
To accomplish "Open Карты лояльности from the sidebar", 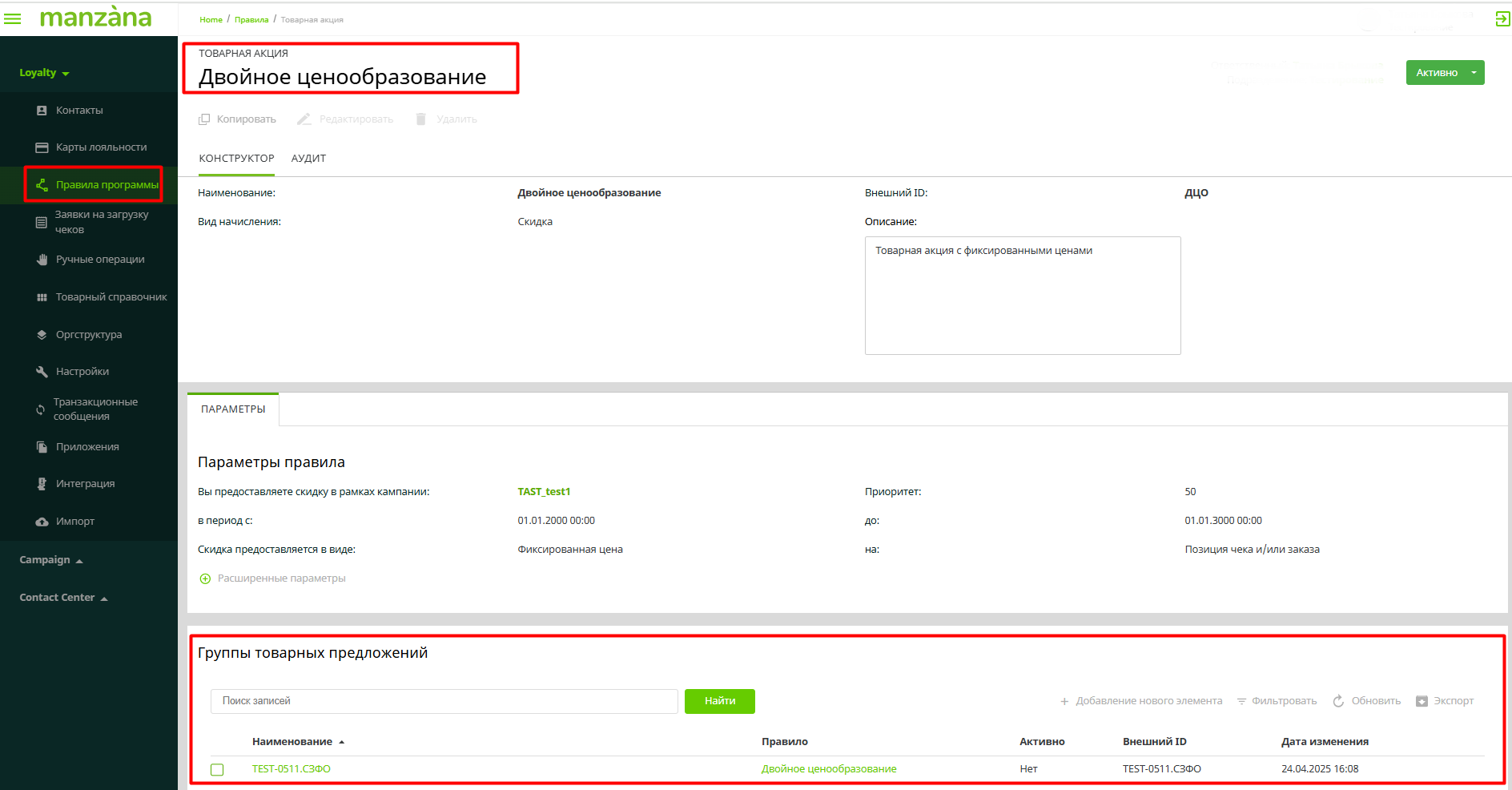I will pyautogui.click(x=101, y=147).
